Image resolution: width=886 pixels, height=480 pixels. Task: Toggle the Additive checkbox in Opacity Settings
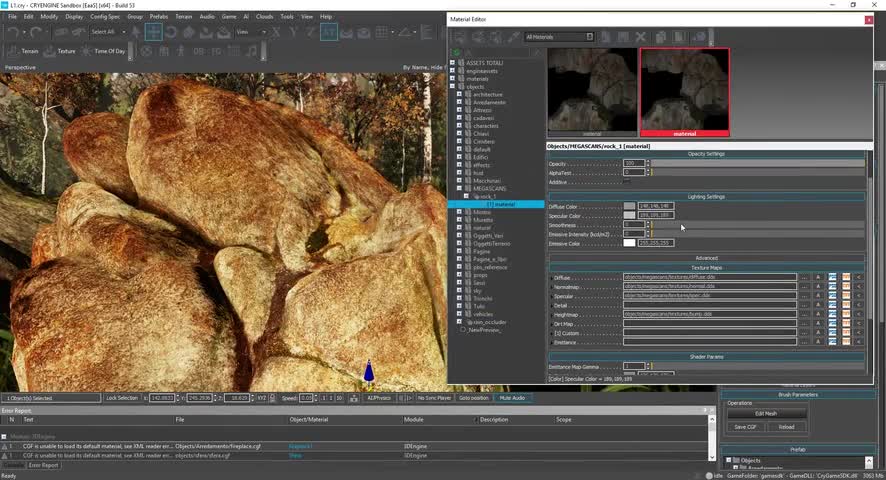(627, 182)
